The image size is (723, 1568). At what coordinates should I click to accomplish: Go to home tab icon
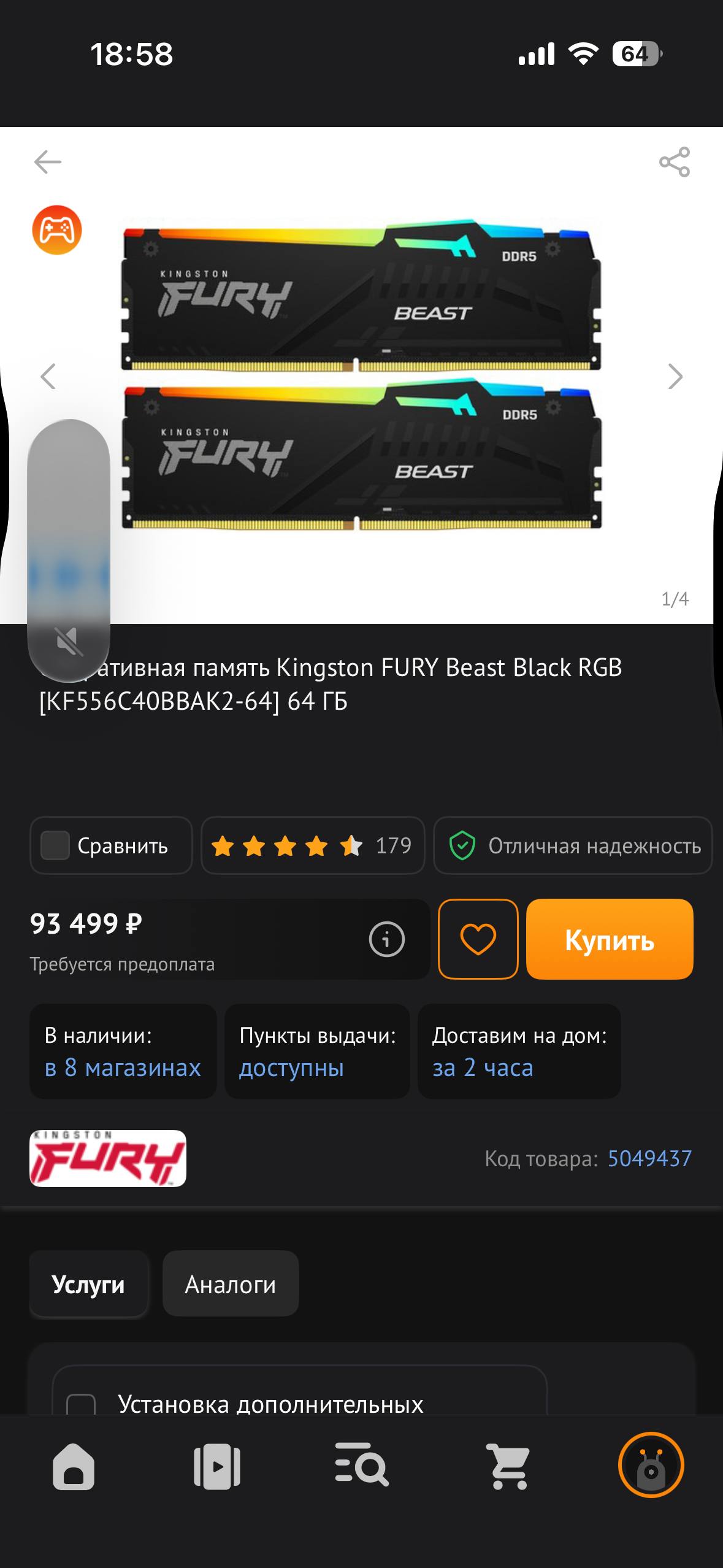click(74, 1467)
